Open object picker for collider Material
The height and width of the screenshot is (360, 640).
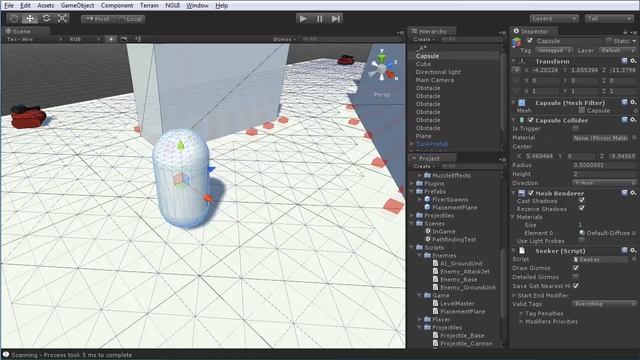(x=634, y=138)
